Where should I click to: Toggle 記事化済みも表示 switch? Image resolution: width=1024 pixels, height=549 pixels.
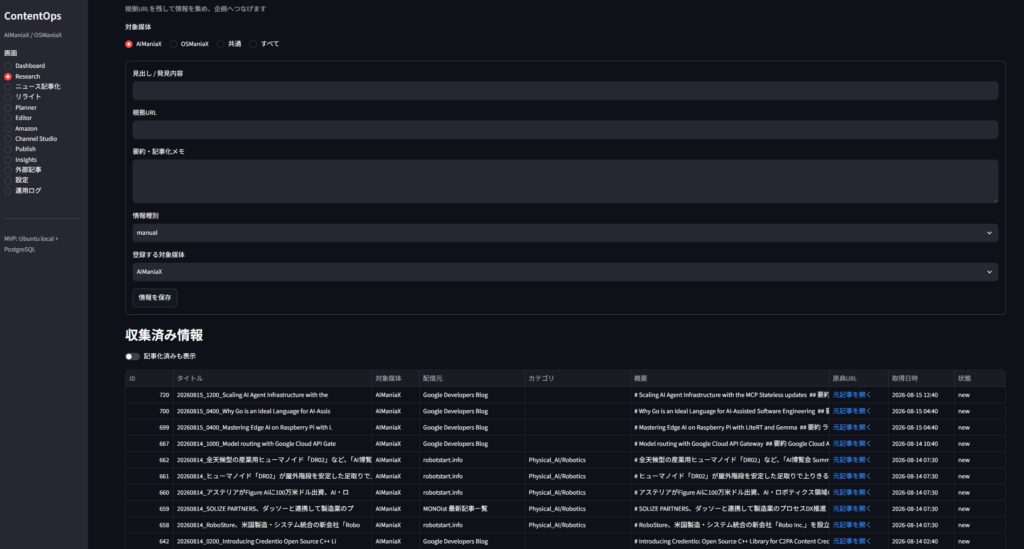pos(133,356)
